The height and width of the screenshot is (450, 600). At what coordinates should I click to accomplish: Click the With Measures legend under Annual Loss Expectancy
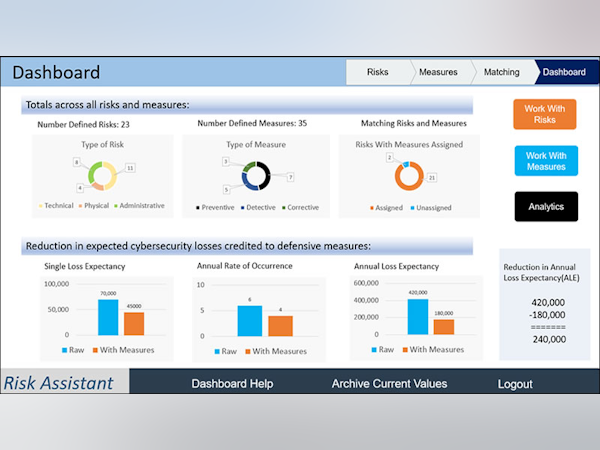(433, 350)
